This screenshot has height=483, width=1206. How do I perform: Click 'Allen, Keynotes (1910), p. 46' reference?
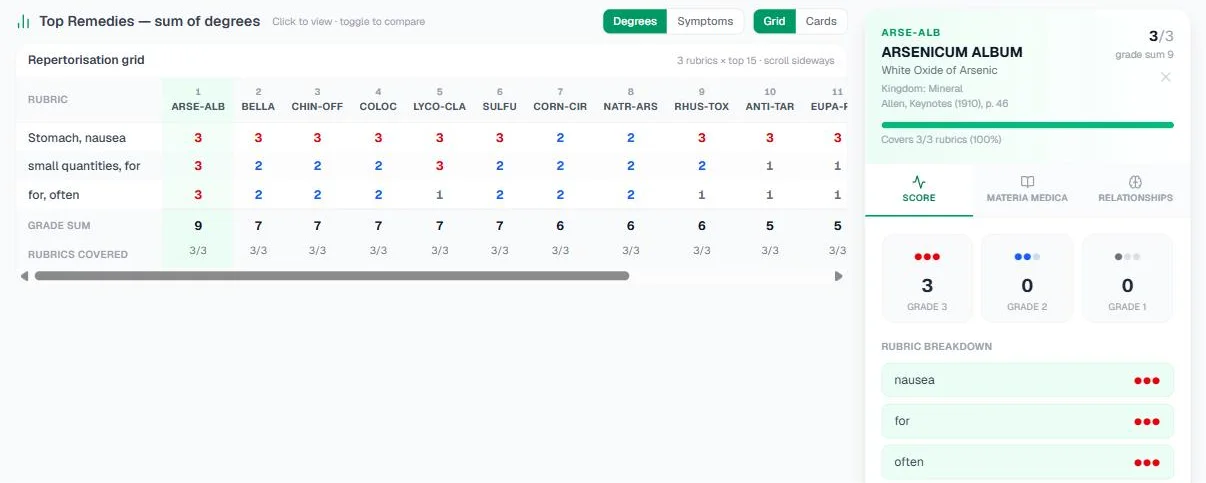[x=945, y=103]
